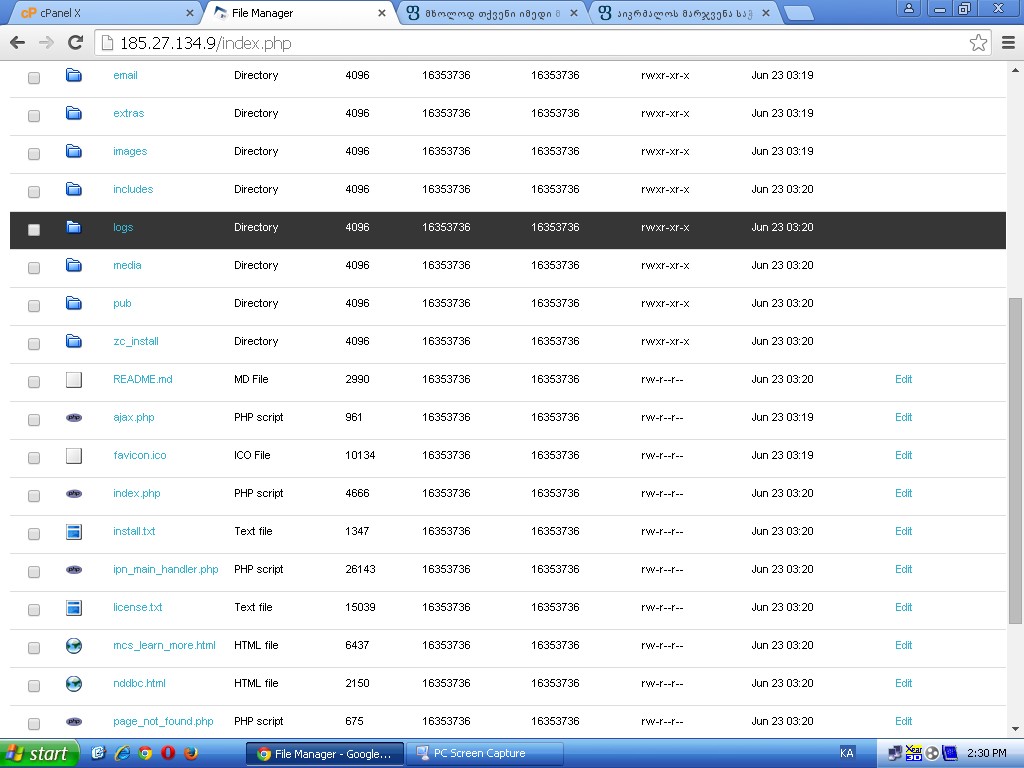Open the third Georgian-titled browser tab
1024x768 pixels.
[x=493, y=12]
